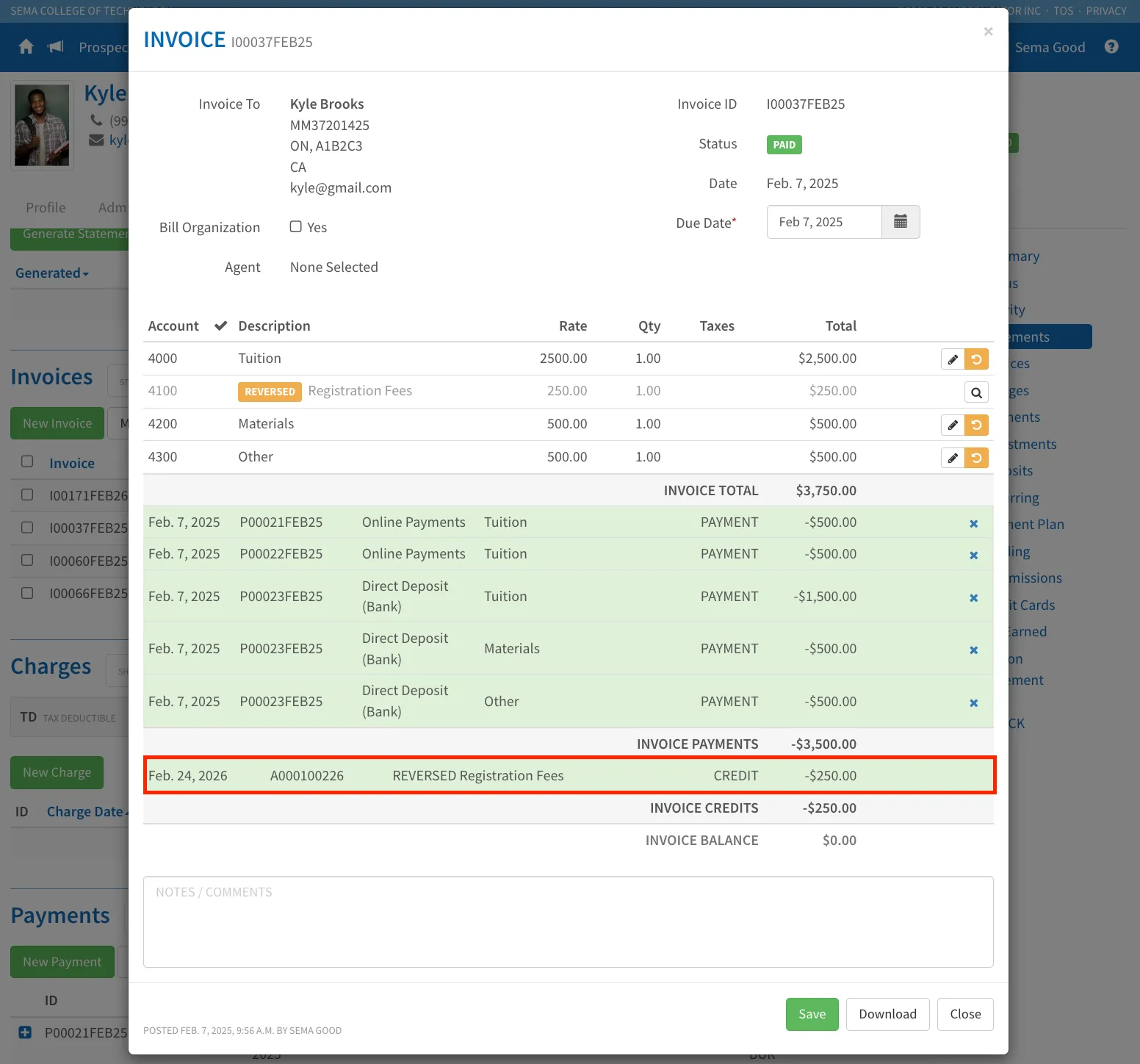Click the credit row A000100226
The height and width of the screenshot is (1064, 1140).
tap(569, 775)
